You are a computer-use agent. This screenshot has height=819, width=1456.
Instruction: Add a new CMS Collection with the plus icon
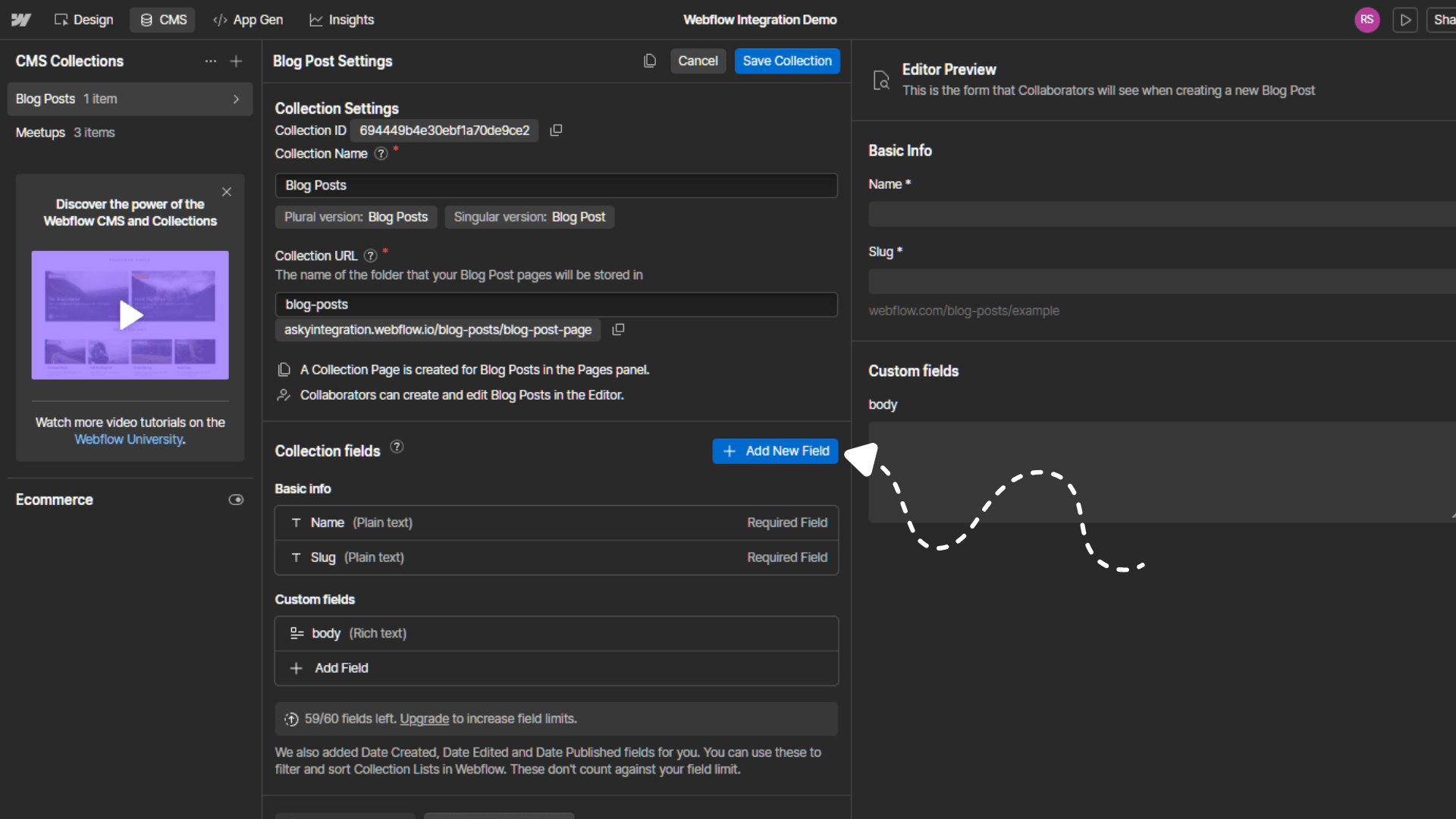coord(236,61)
